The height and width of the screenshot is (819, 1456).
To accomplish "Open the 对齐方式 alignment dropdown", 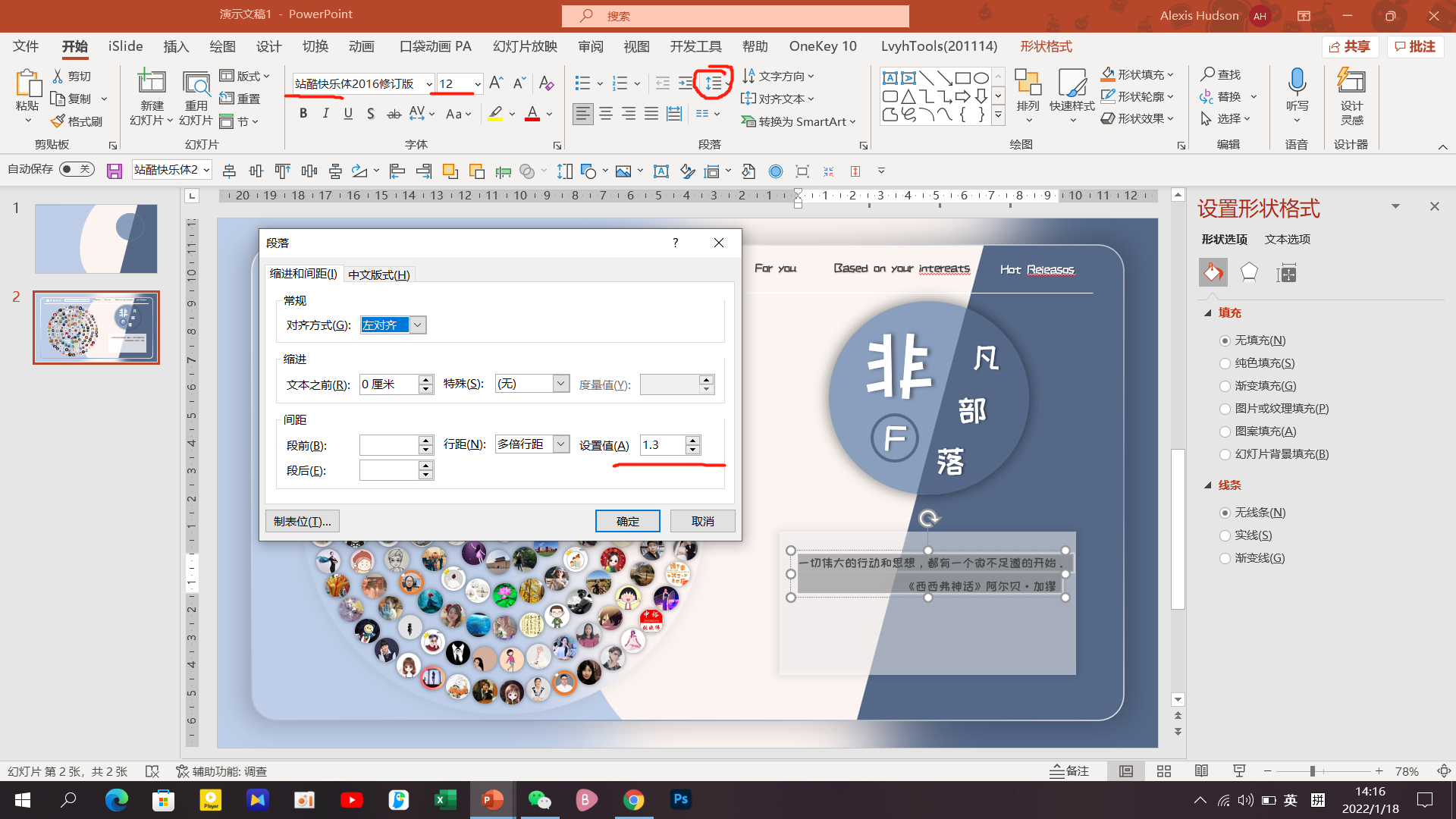I will pyautogui.click(x=418, y=325).
